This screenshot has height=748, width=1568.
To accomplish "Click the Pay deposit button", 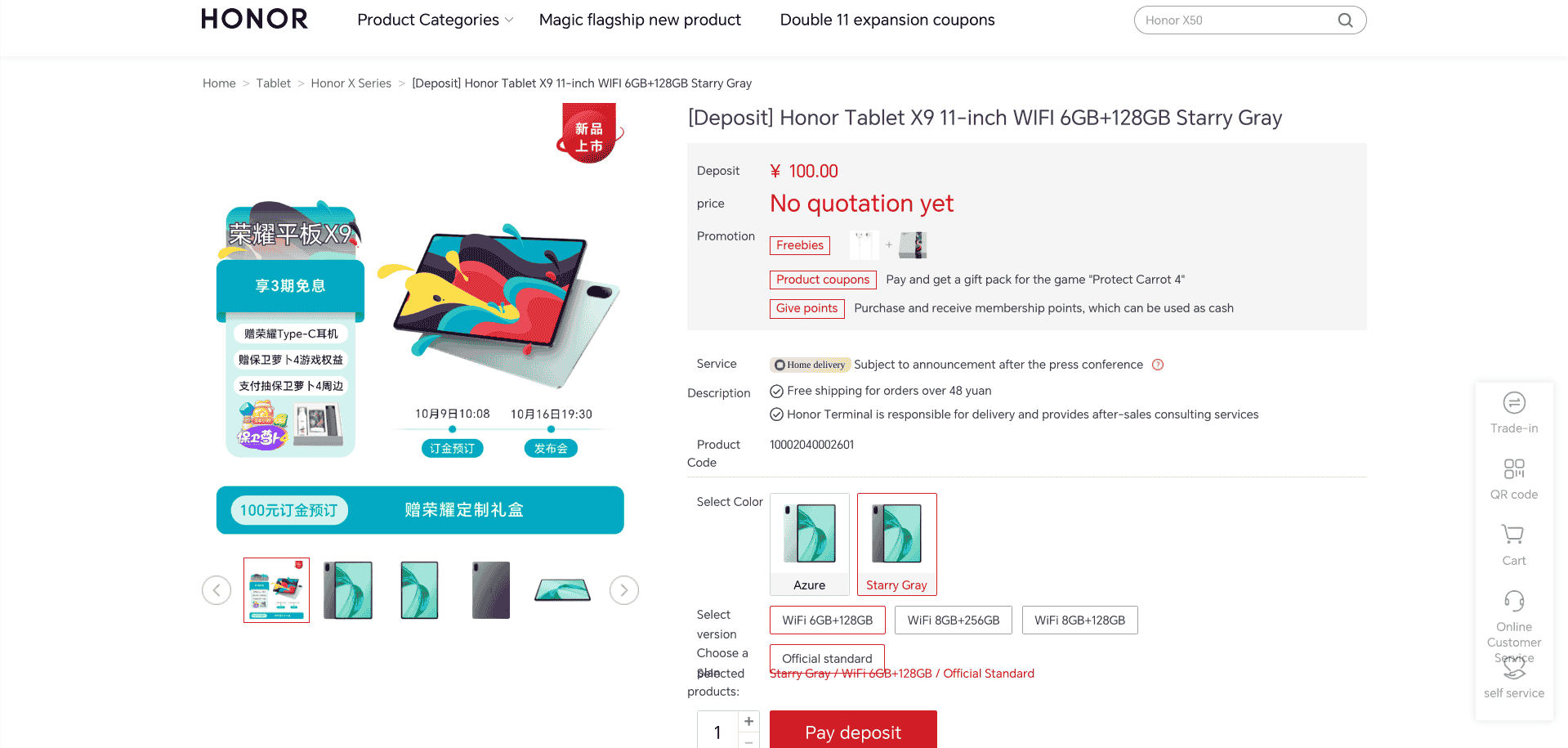I will point(853,731).
